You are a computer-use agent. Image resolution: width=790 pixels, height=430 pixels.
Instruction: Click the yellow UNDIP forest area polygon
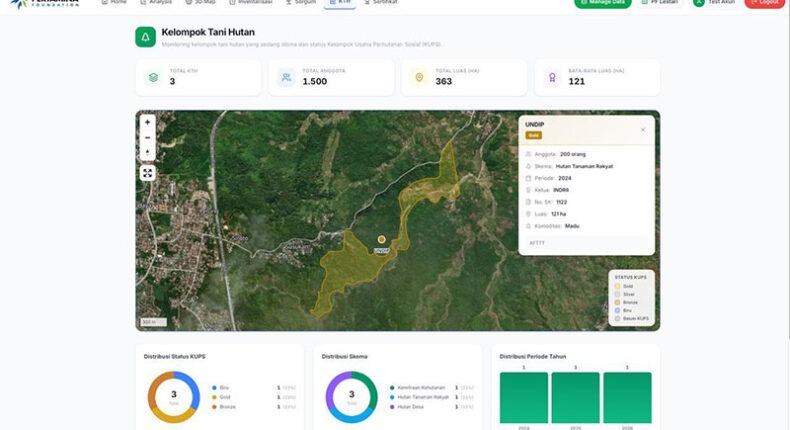point(353,262)
